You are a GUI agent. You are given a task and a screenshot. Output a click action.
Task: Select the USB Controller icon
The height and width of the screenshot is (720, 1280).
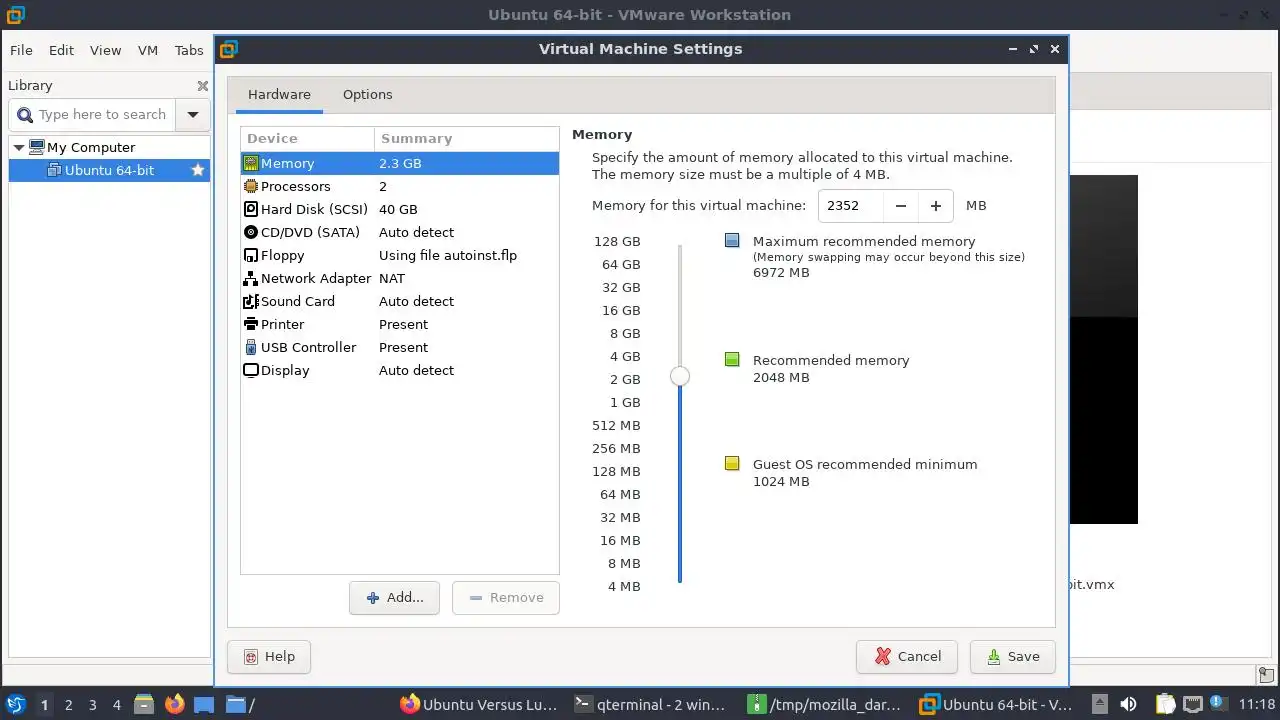(x=251, y=347)
